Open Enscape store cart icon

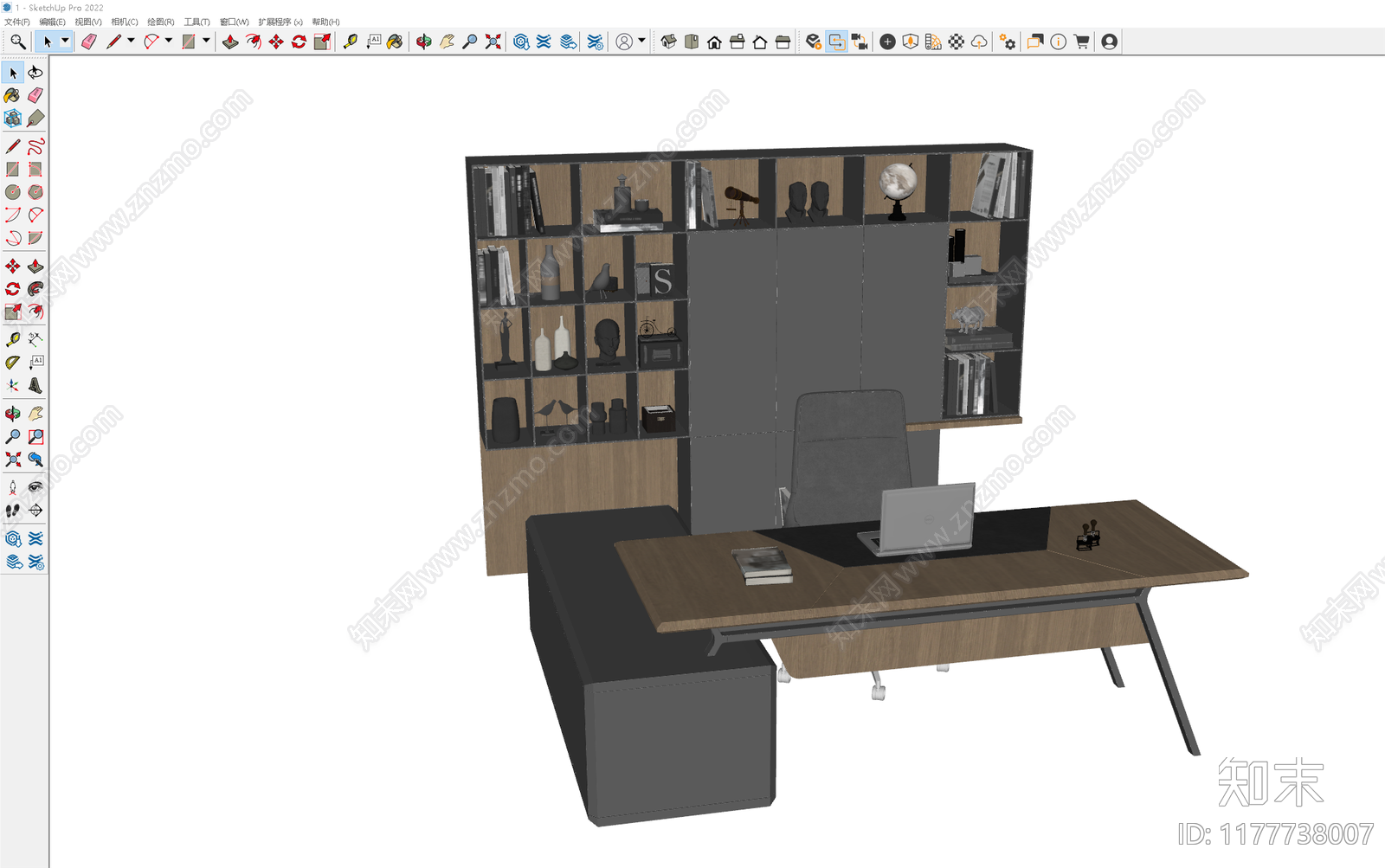coord(1081,42)
